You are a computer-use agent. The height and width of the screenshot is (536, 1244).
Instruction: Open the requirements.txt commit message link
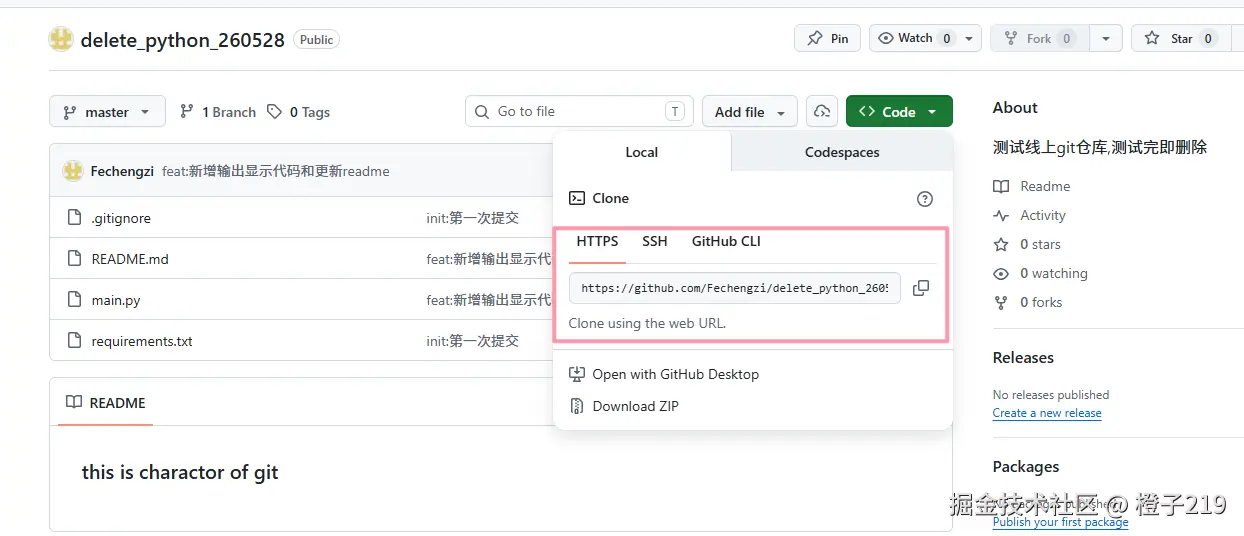(473, 341)
